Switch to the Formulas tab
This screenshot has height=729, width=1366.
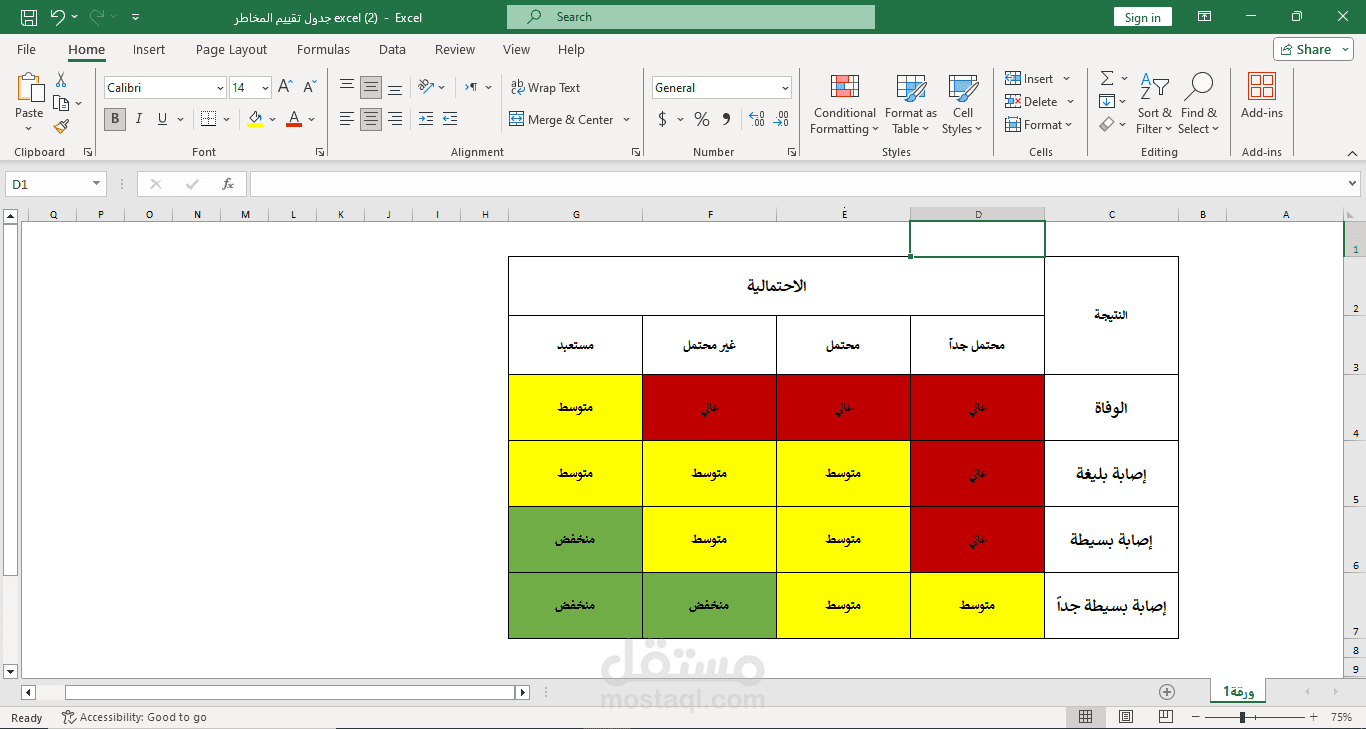(323, 49)
